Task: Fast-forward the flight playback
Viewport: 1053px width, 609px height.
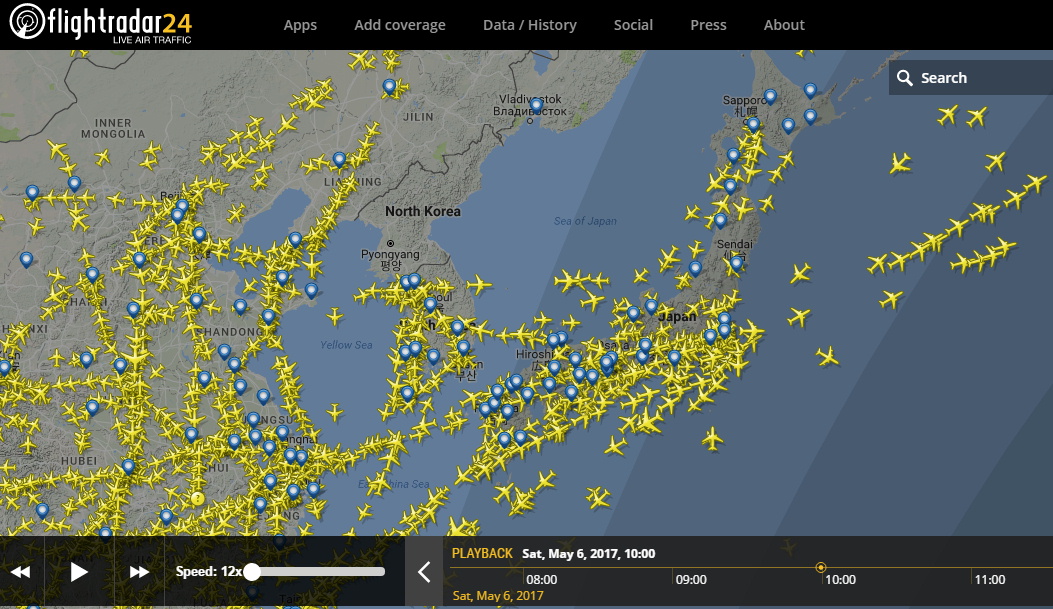Action: pos(139,572)
